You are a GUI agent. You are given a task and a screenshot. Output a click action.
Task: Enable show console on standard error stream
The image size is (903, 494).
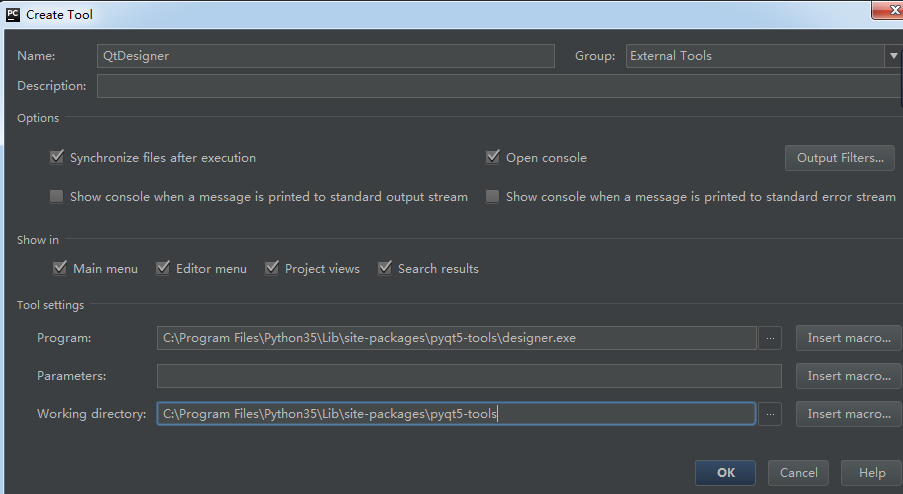492,197
